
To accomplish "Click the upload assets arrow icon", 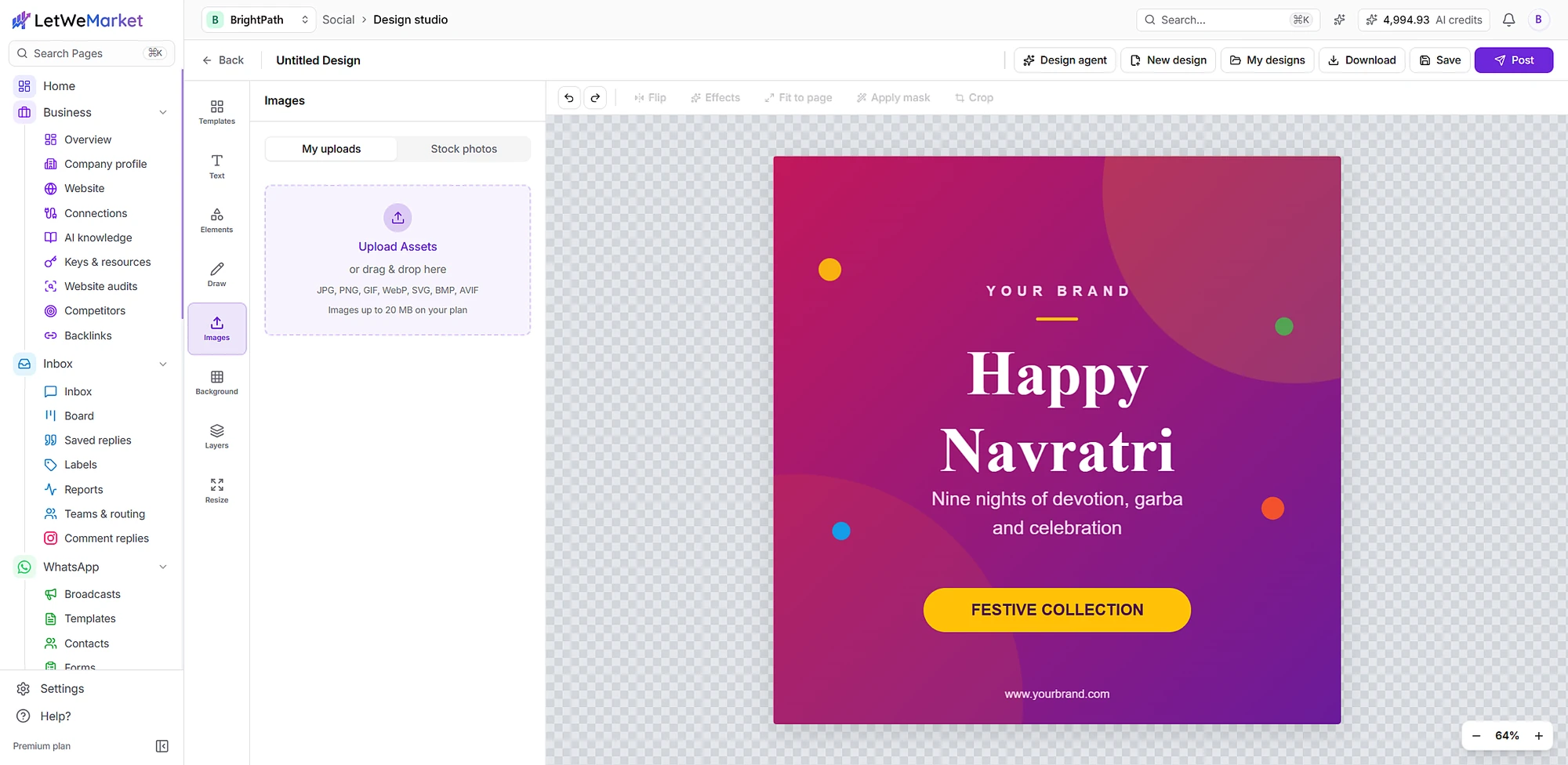I will tap(397, 218).
